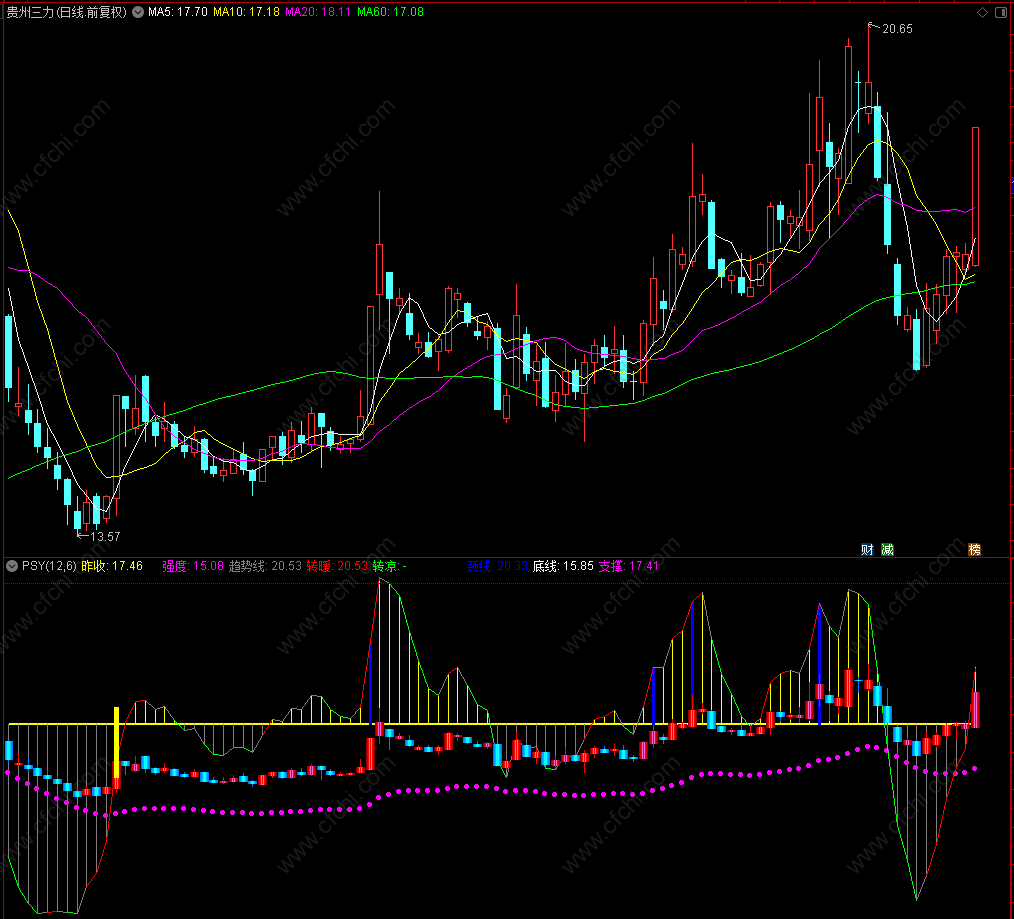This screenshot has height=919, width=1014.
Task: Click the MA20: 18.11 label
Action: pos(318,12)
